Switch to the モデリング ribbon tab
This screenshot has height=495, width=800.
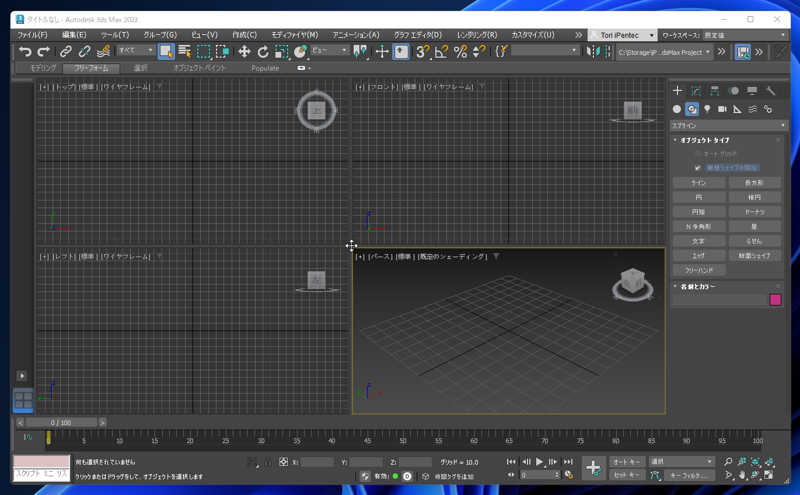(43, 68)
